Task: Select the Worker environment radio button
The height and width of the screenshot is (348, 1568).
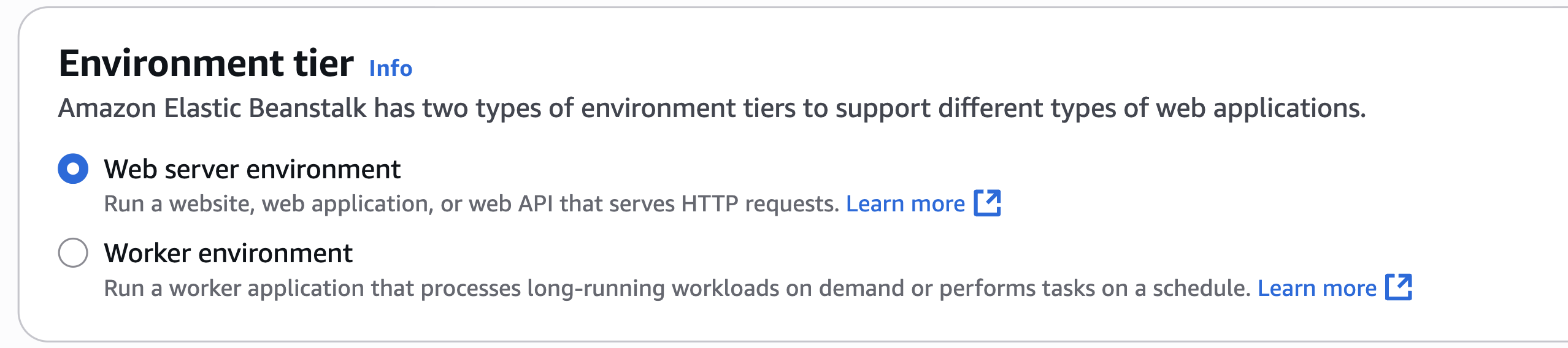Action: 73,252
